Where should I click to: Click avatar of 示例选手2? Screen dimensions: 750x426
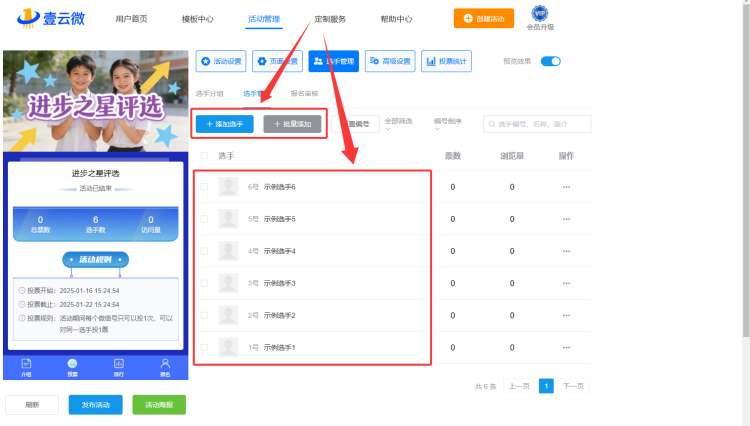[228, 315]
